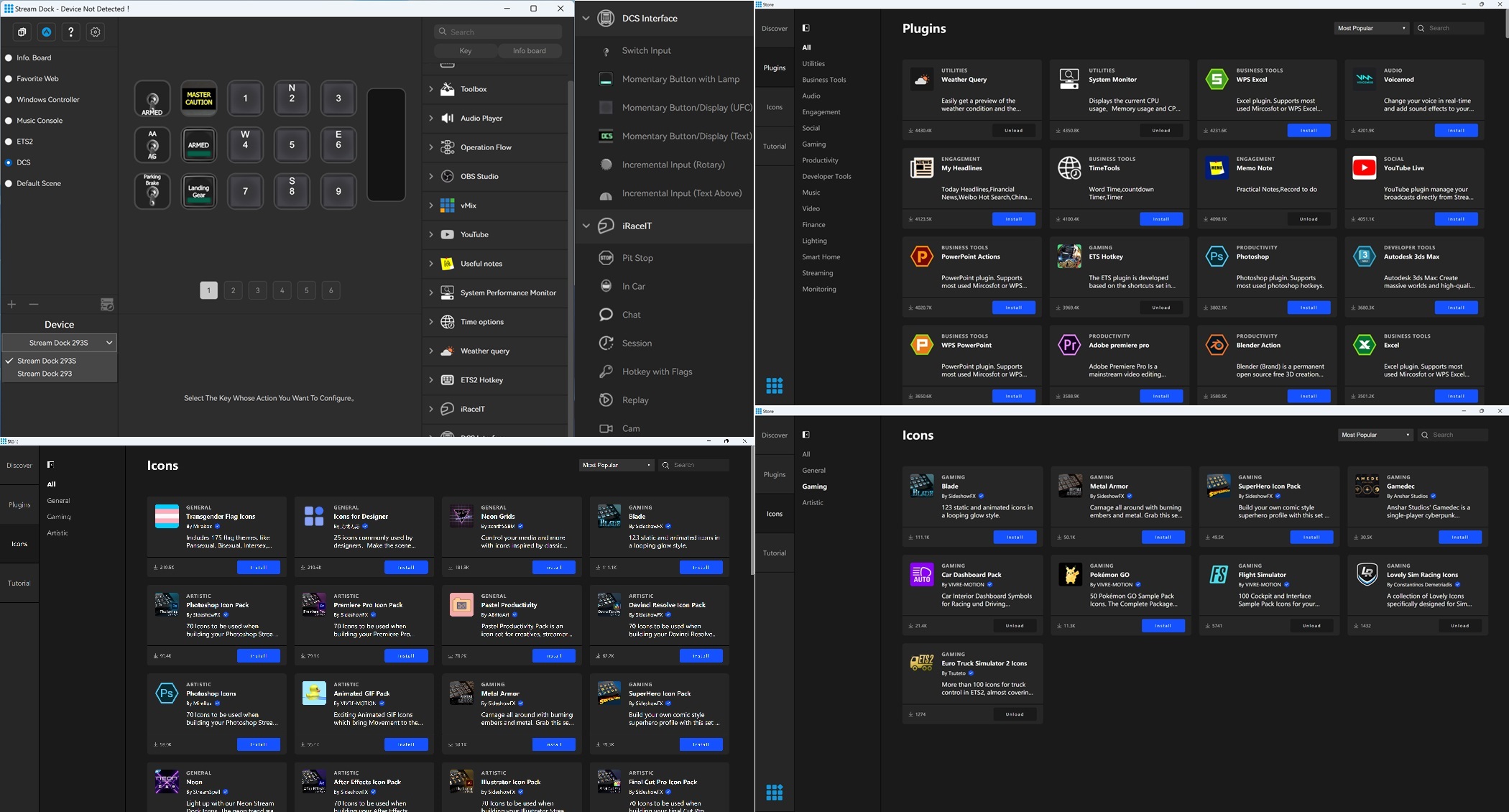Go to page 3 of the keys
Image resolution: width=1509 pixels, height=812 pixels.
(257, 290)
